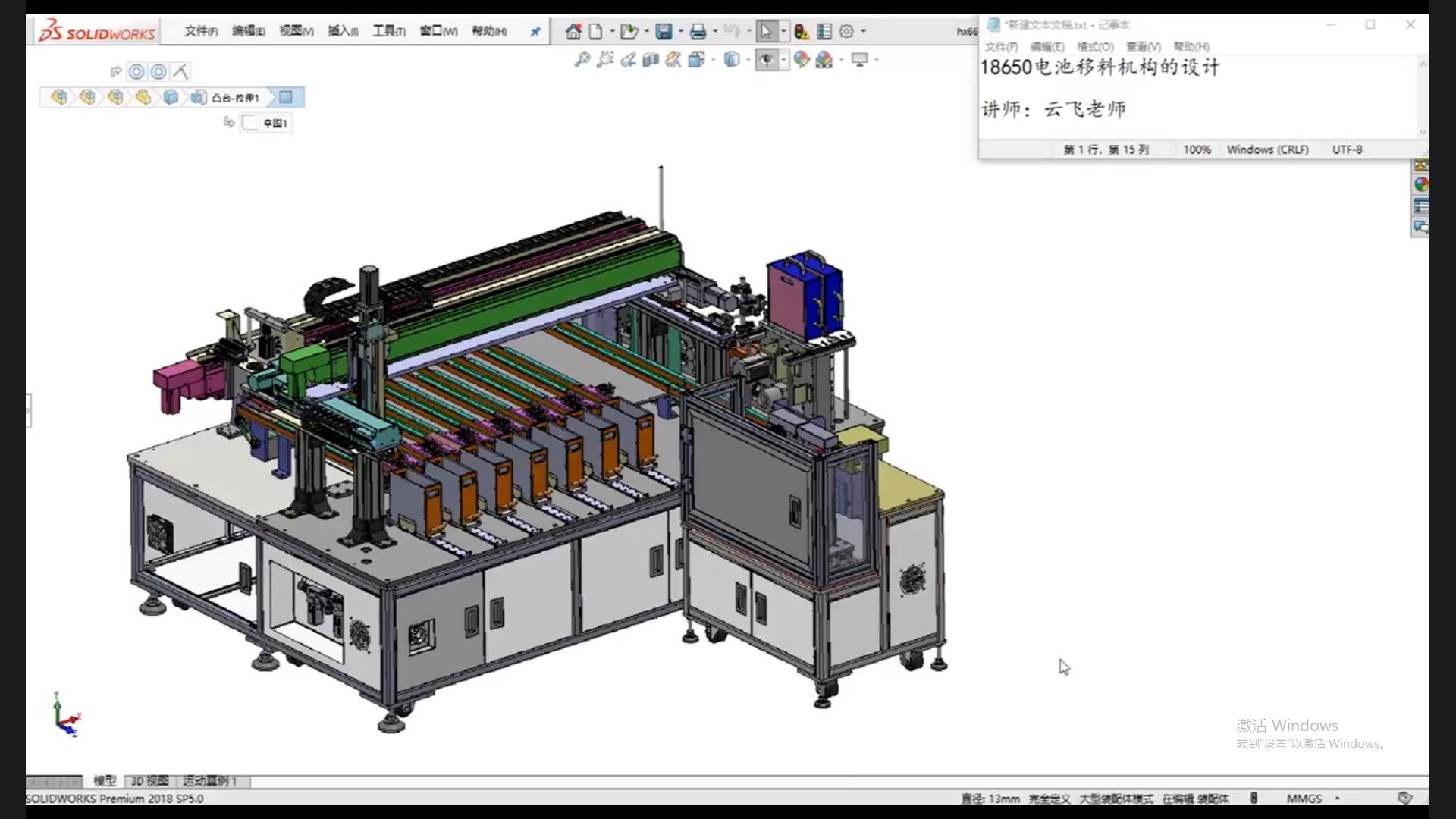Viewport: 1456px width, 819px height.
Task: Select third assembly icon in breadcrumb
Action: pos(115,97)
